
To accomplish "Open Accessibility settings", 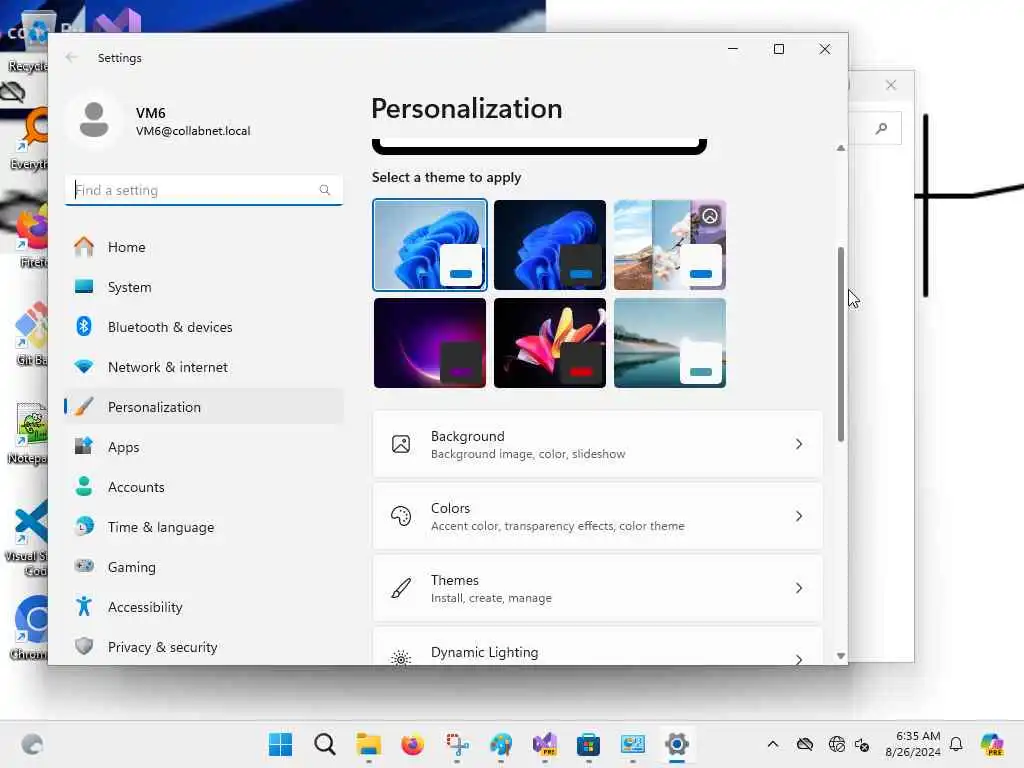I will click(x=204, y=607).
